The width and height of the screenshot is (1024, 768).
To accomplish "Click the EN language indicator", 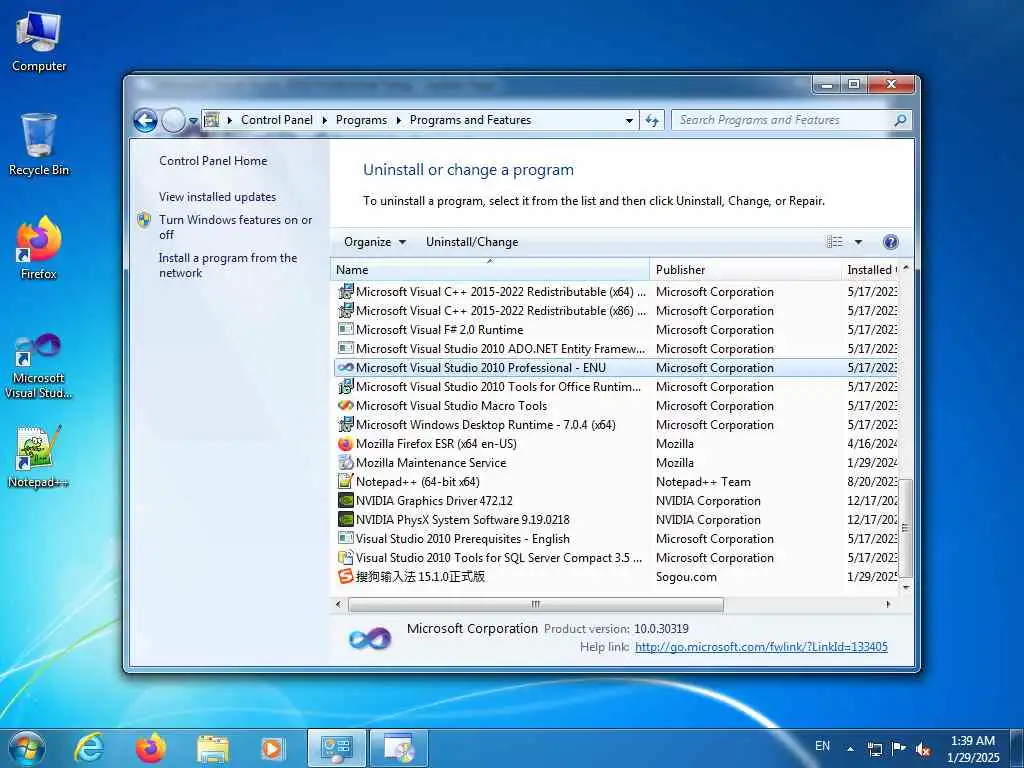I will pos(823,746).
